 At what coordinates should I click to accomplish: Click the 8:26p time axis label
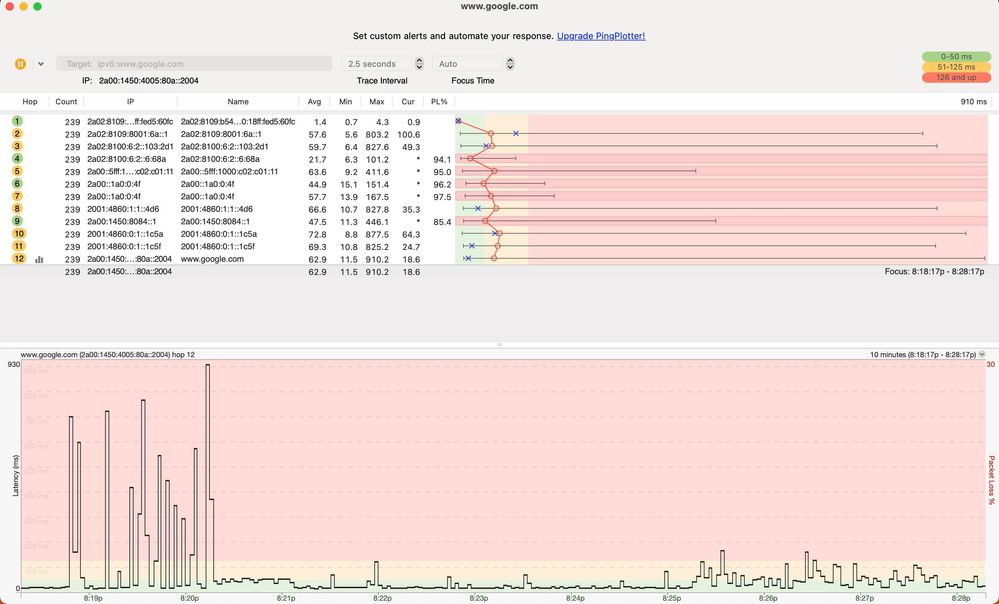click(x=768, y=598)
